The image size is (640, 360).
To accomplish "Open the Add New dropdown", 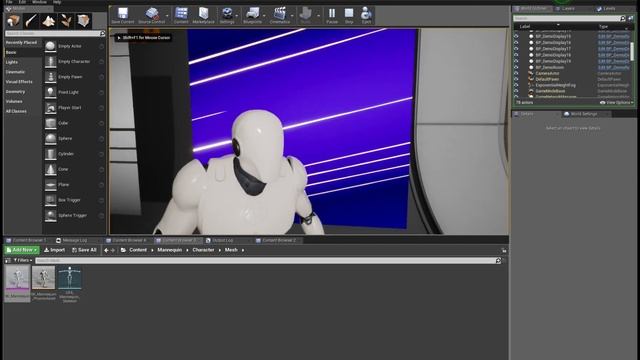I will tap(22, 250).
